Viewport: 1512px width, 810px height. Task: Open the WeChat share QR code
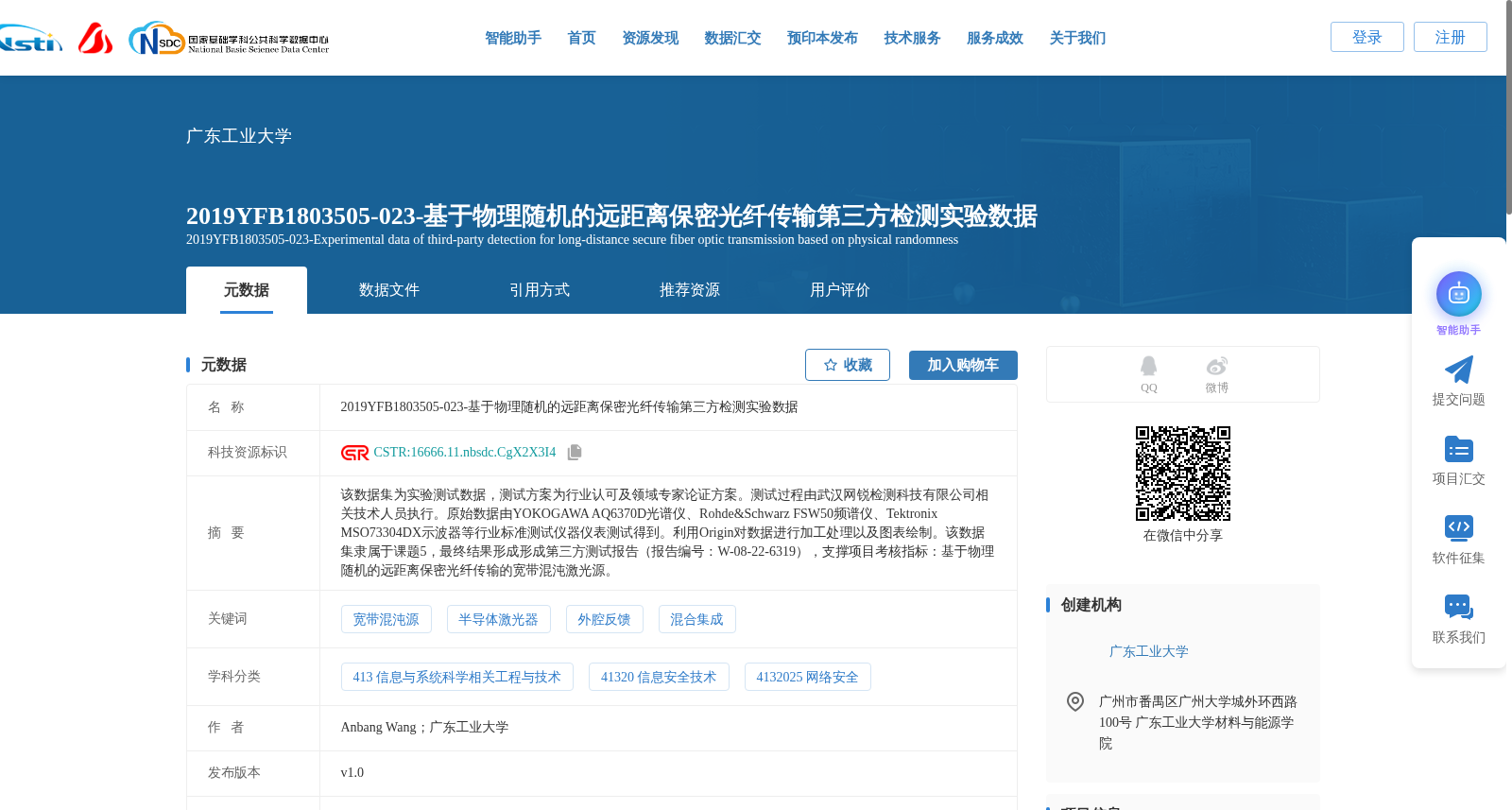[x=1183, y=474]
